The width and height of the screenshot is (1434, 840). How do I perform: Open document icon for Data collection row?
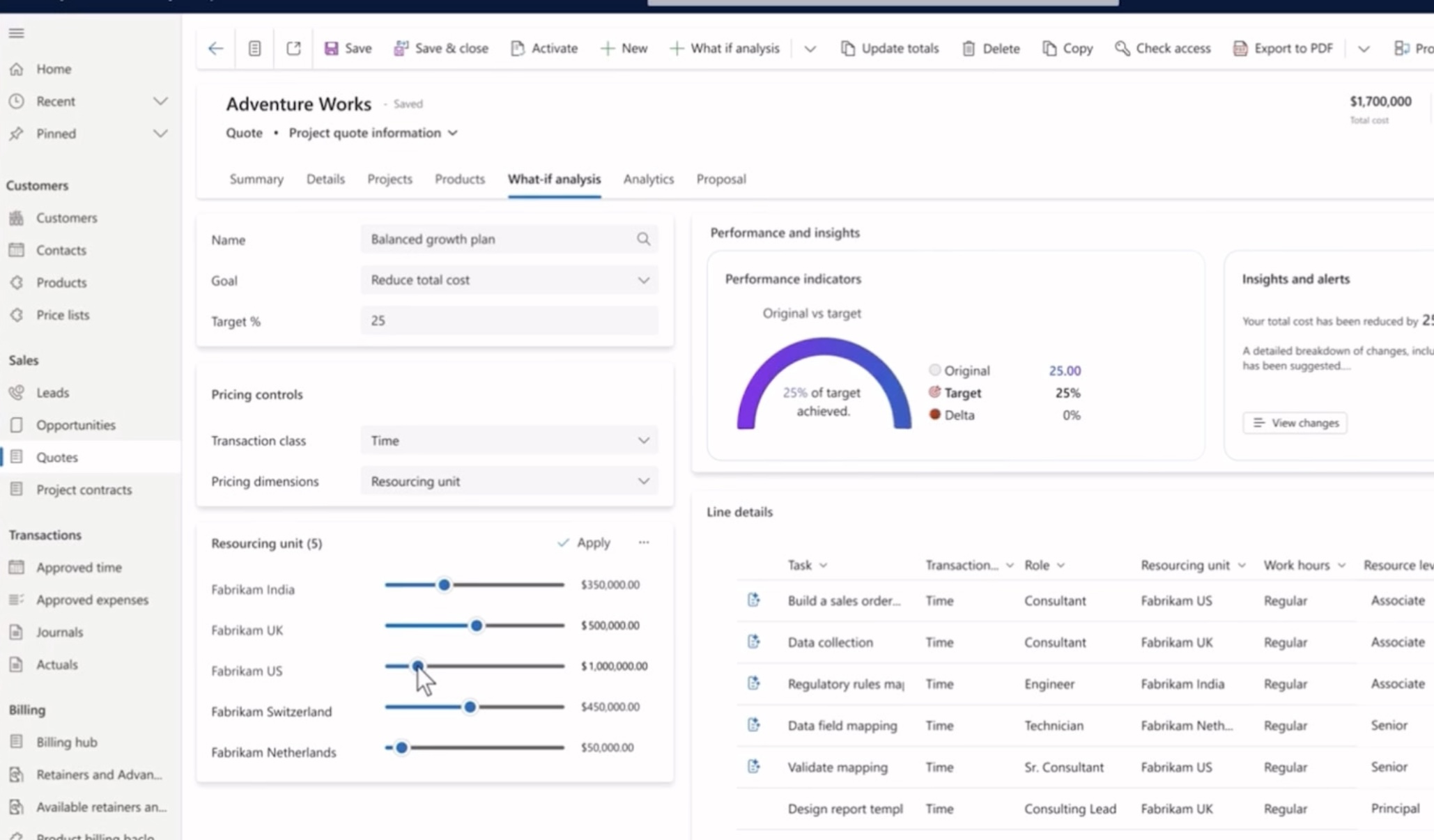pyautogui.click(x=753, y=641)
